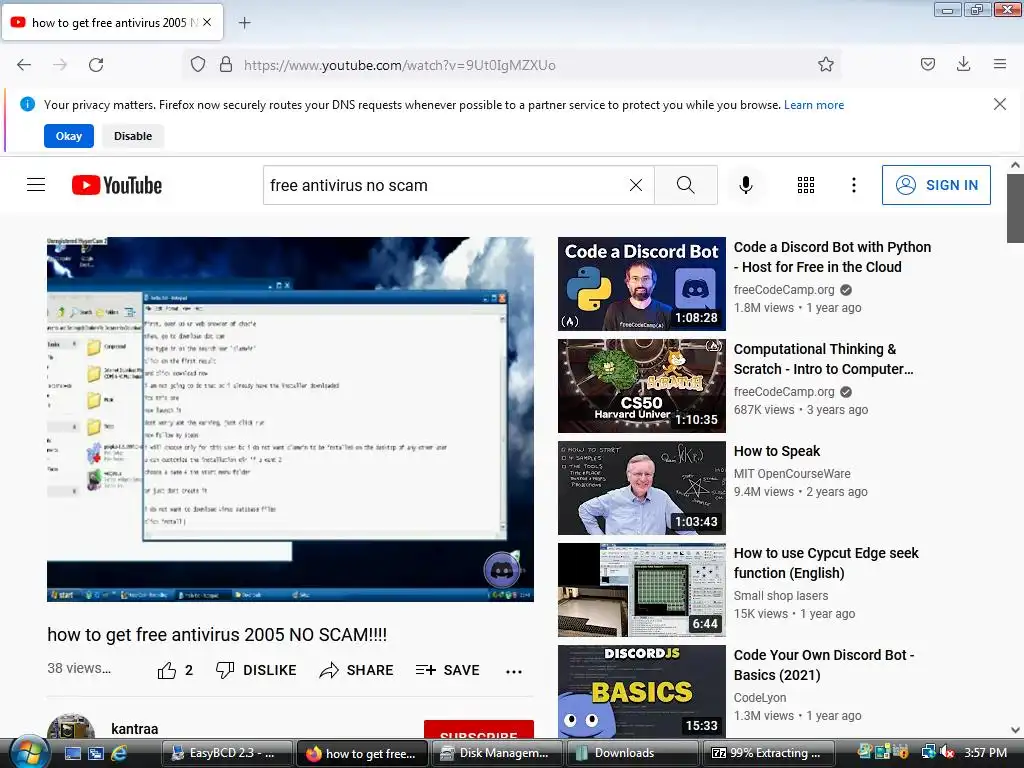Launch Internet Explorer from quick launch
This screenshot has height=768, width=1024.
119,753
